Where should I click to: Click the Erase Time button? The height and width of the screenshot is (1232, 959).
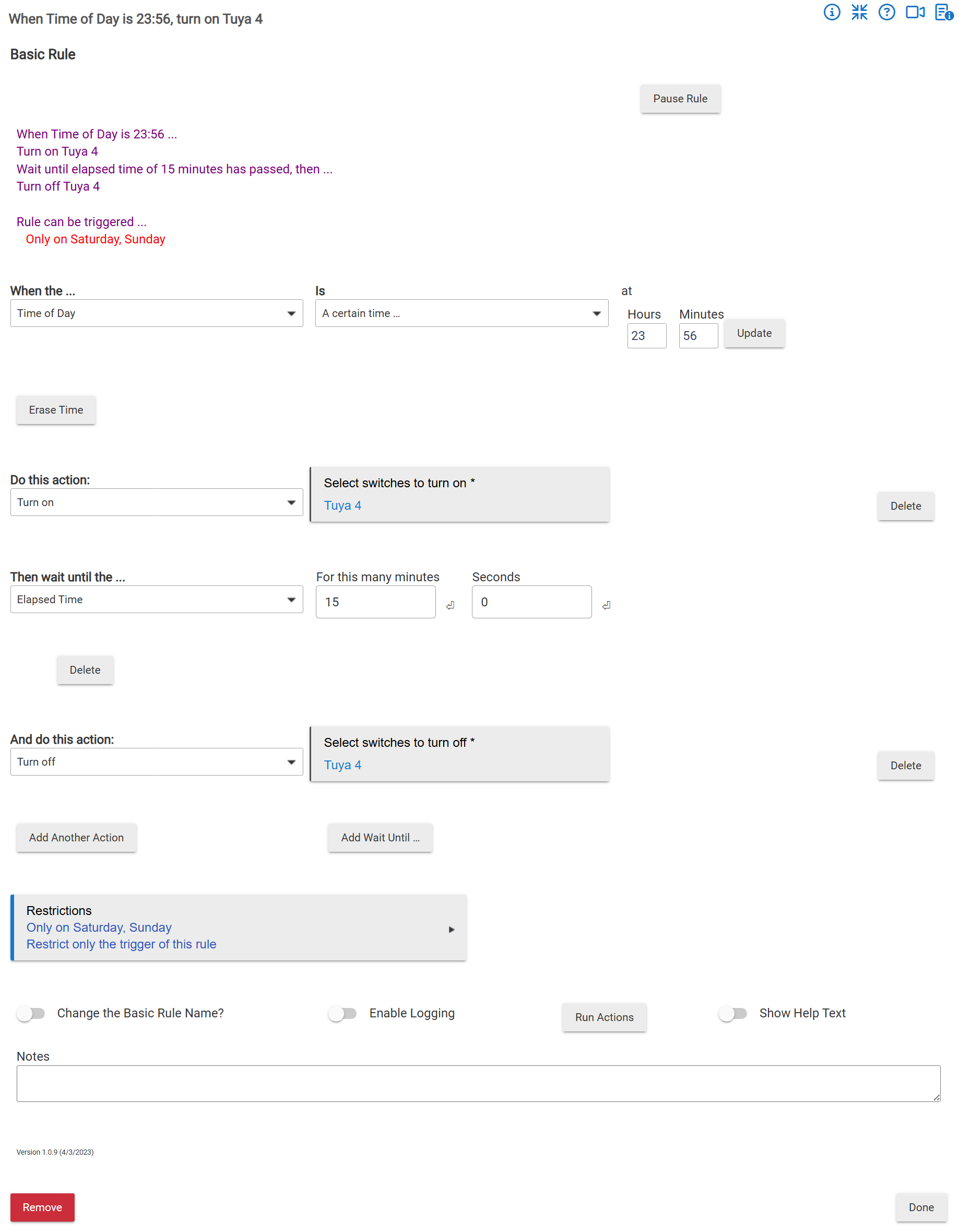56,410
